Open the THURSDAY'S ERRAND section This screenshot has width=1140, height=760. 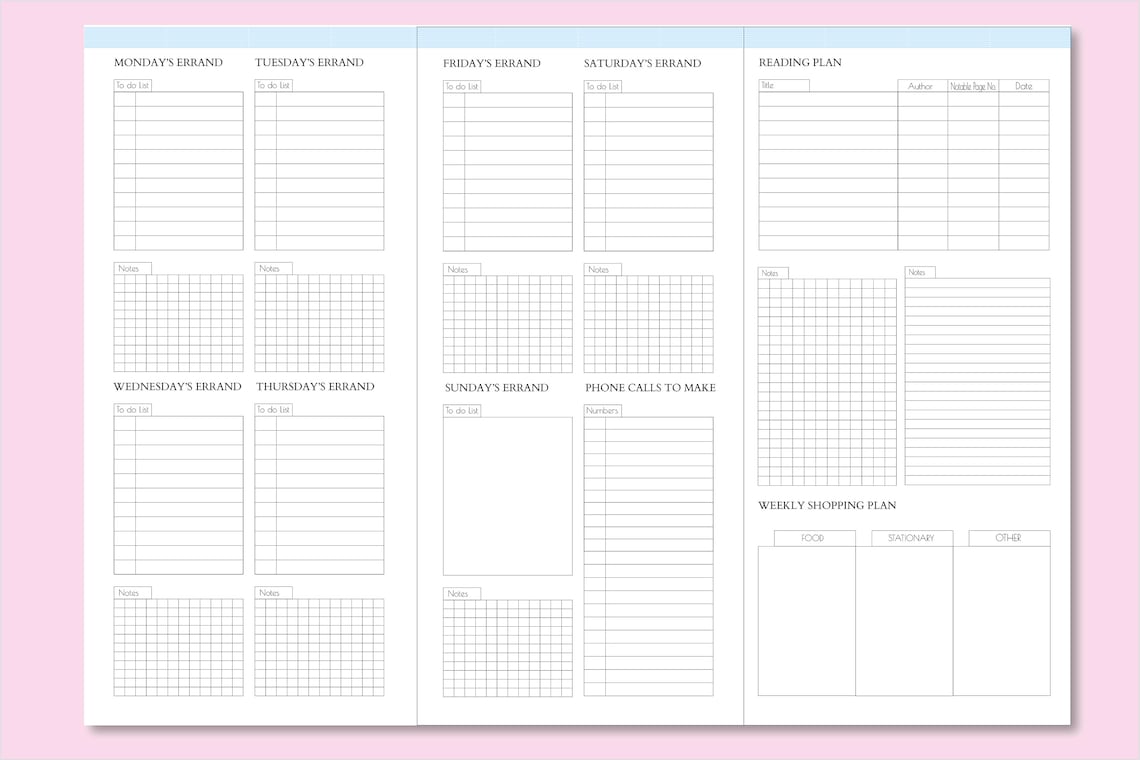315,386
